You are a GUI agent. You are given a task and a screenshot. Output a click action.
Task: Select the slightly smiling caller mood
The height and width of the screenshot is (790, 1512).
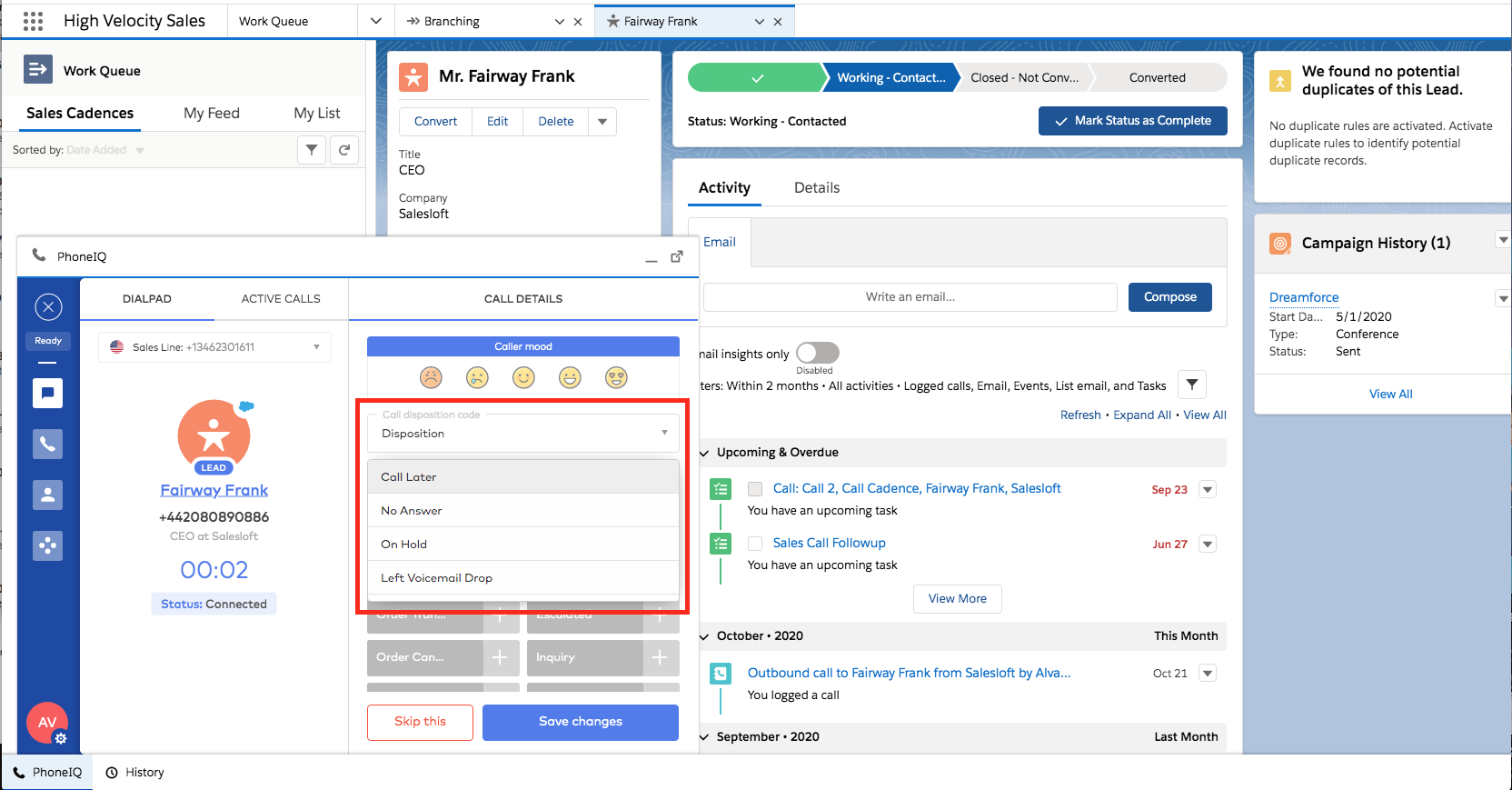[x=523, y=377]
